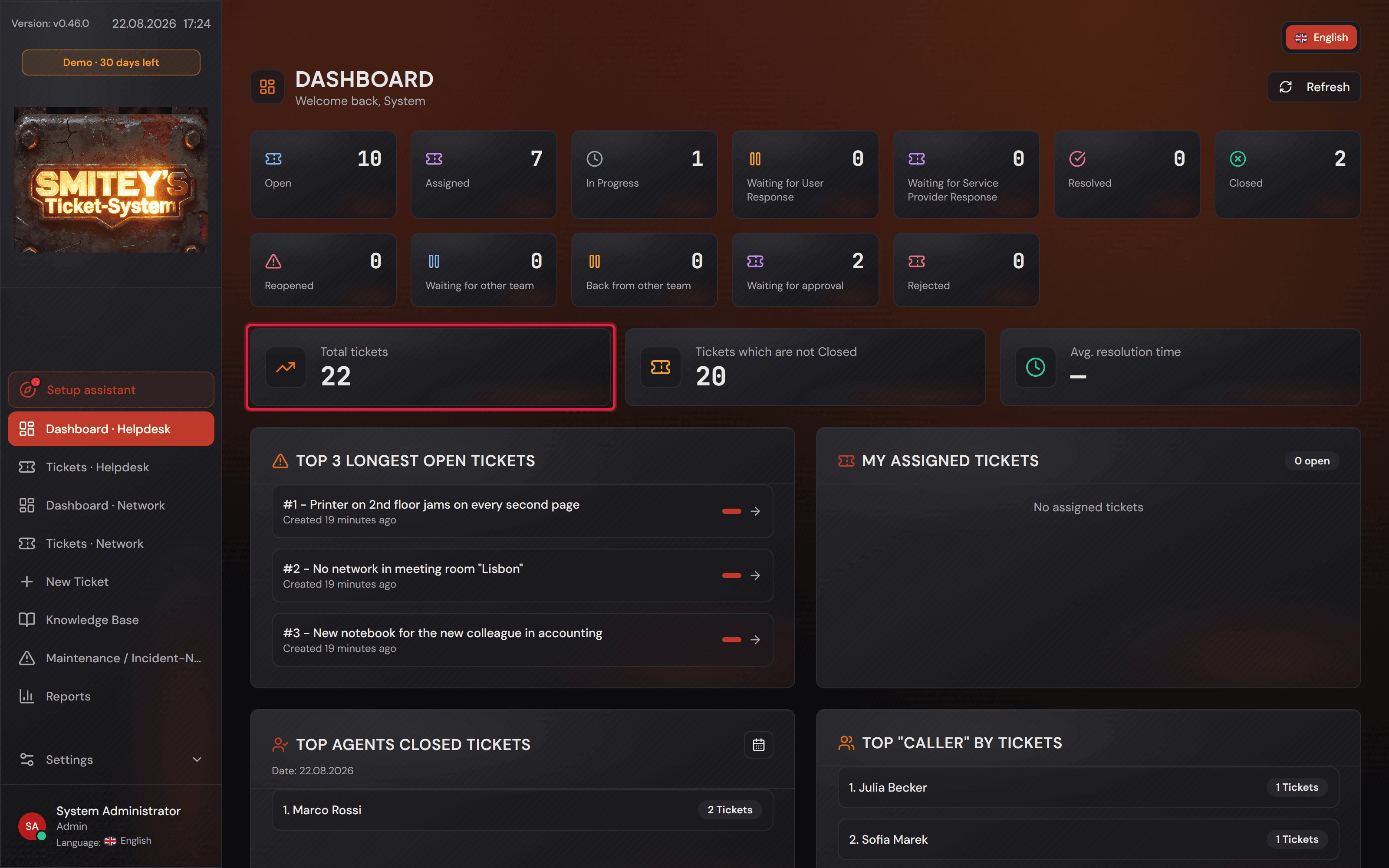The image size is (1389, 868).
Task: Select Sofia Marek caller row
Action: point(1088,839)
